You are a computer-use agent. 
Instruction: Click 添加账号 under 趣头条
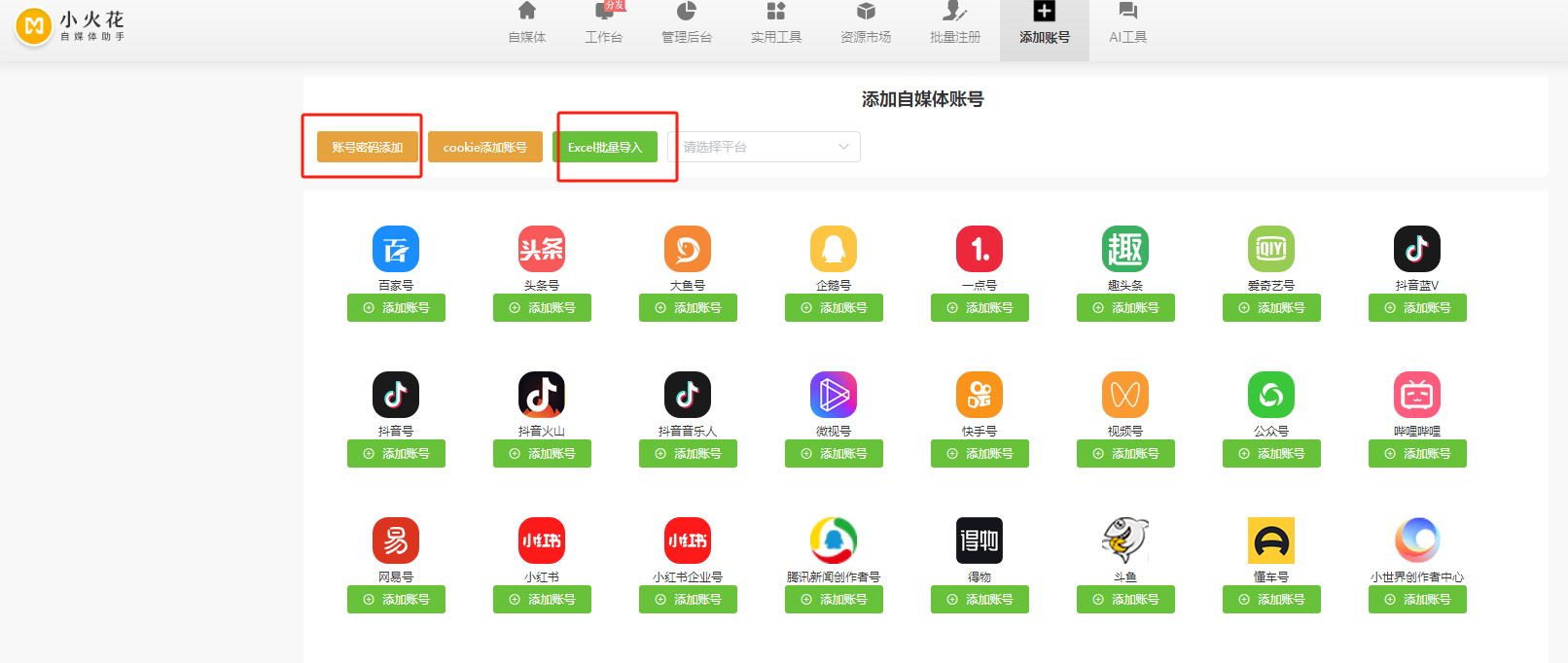[x=1125, y=307]
